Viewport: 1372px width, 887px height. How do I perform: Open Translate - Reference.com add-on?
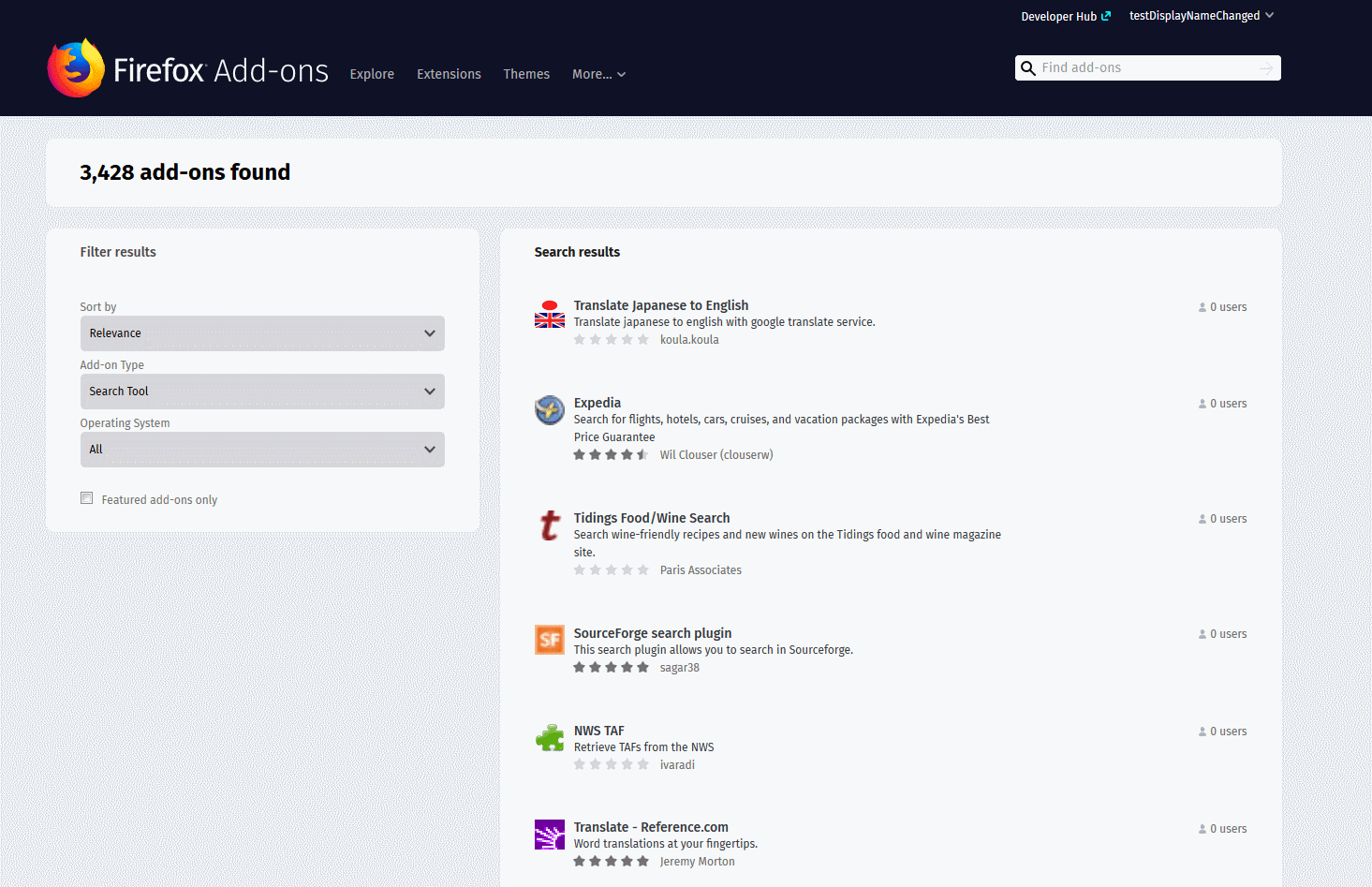tap(651, 827)
